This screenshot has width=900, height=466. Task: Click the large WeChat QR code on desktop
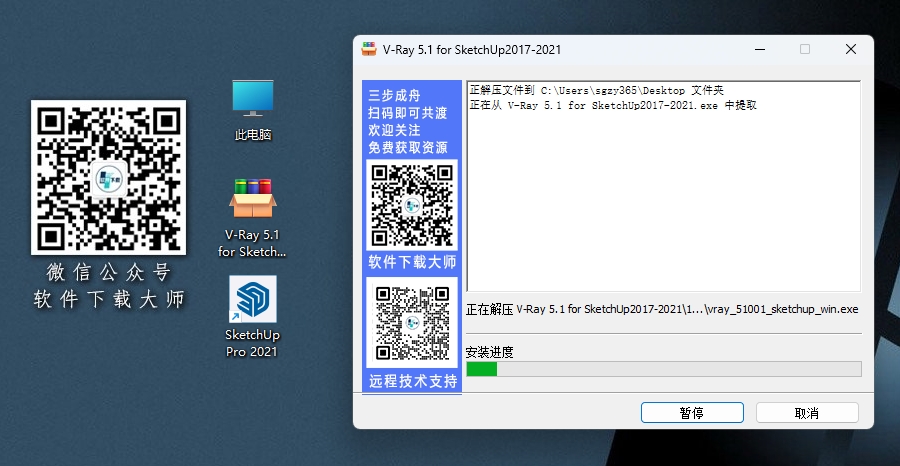coord(108,177)
